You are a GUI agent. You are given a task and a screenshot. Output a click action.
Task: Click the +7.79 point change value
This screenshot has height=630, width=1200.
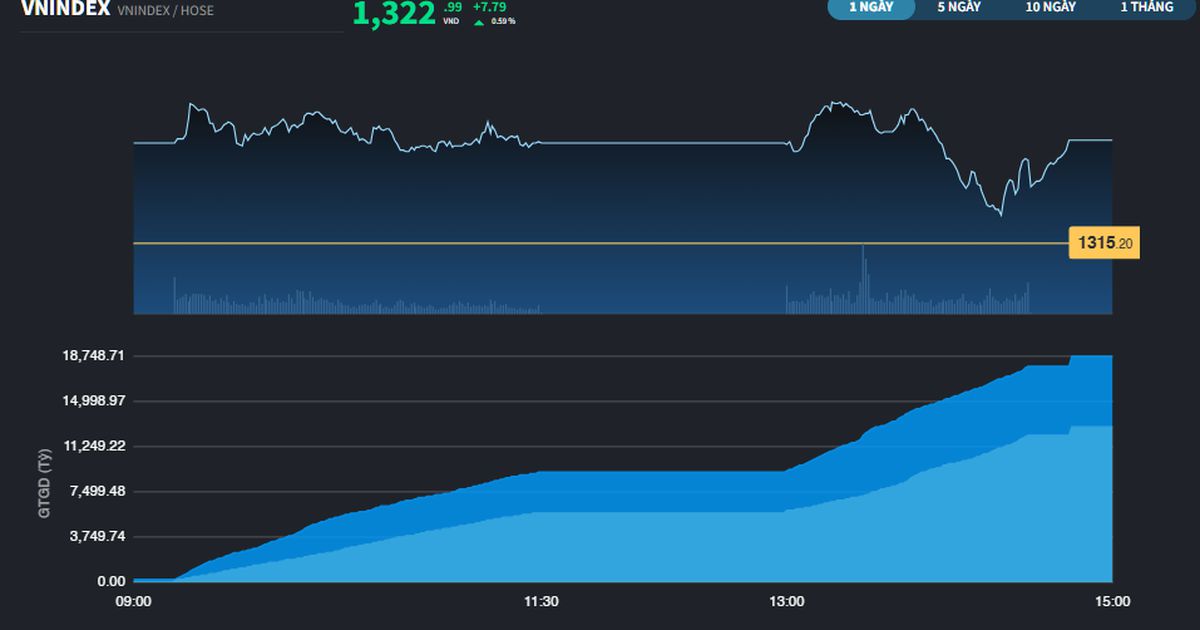click(x=489, y=7)
